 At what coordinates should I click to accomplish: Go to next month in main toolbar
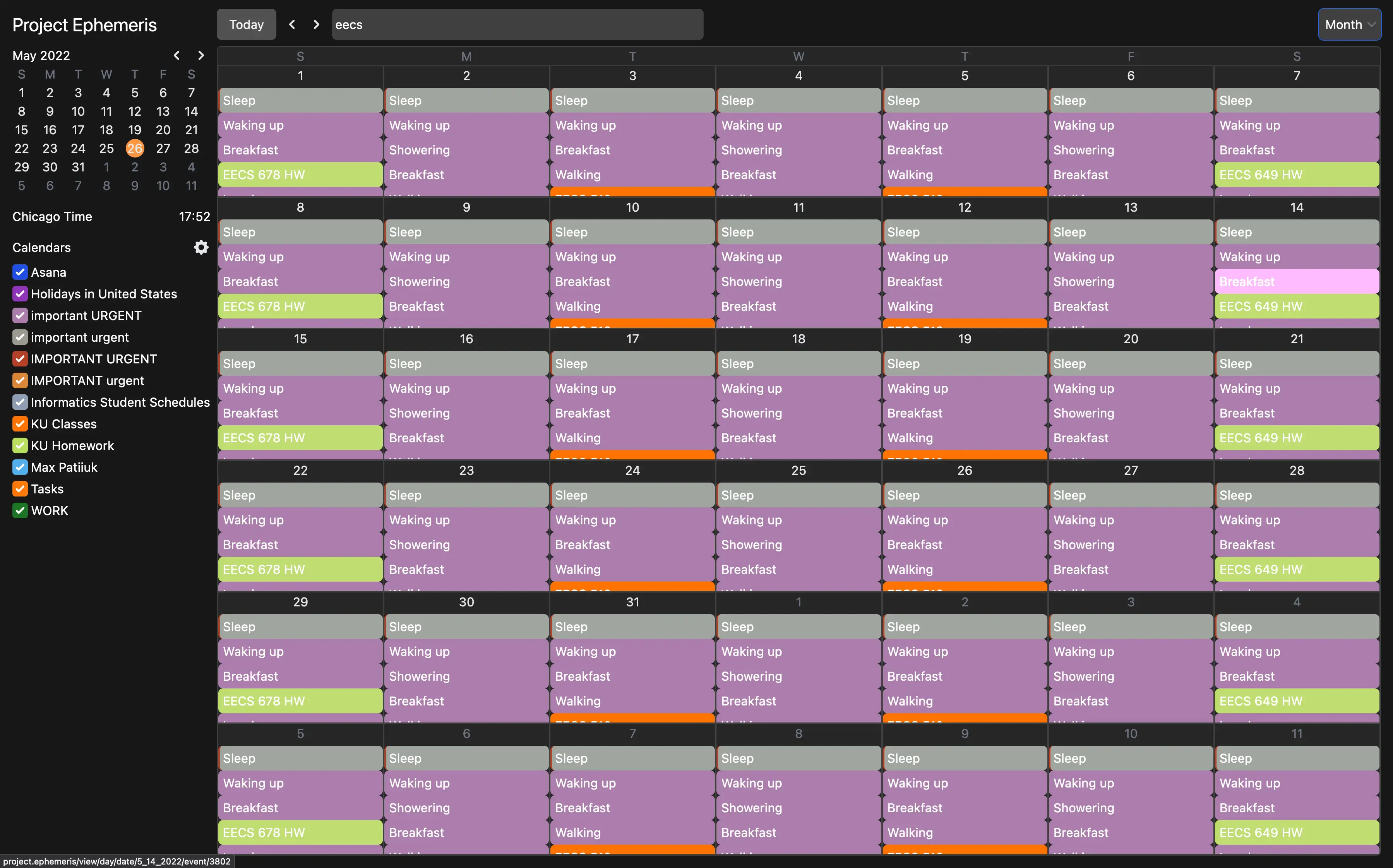tap(316, 24)
